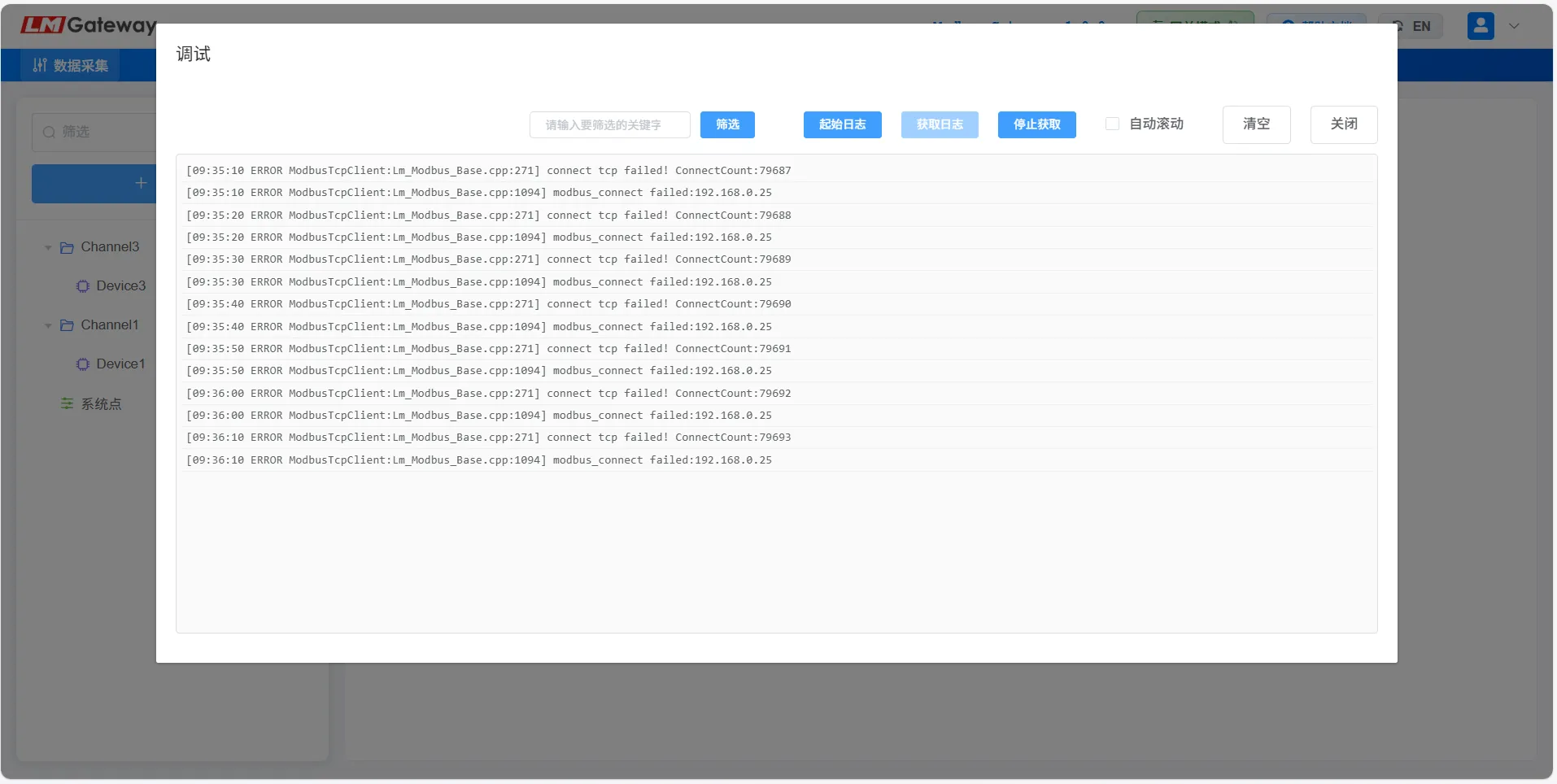Collapse the Channel1 tree node arrow
The height and width of the screenshot is (784, 1557).
point(48,325)
